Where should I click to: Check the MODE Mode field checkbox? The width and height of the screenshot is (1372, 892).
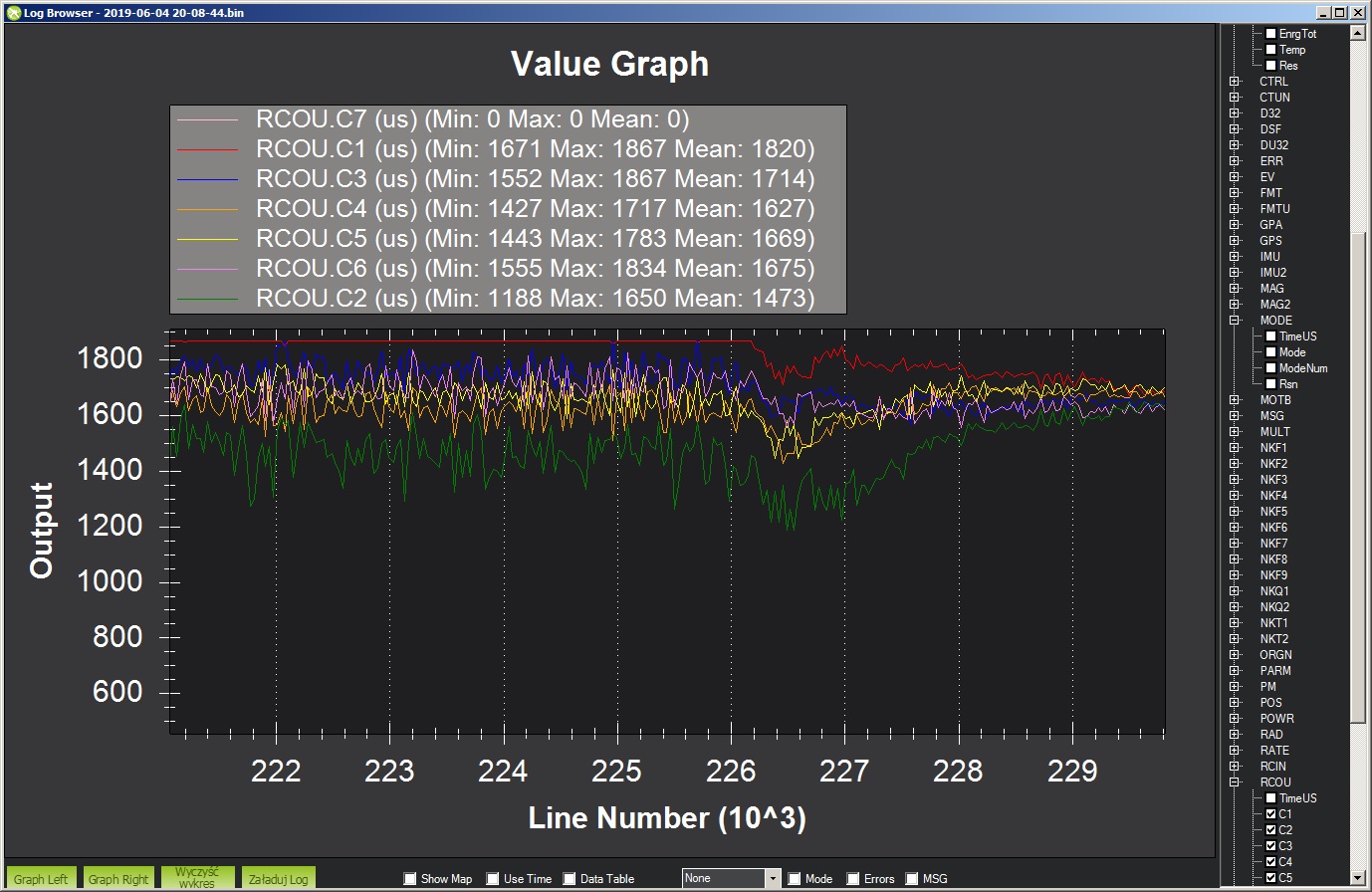click(x=1271, y=351)
